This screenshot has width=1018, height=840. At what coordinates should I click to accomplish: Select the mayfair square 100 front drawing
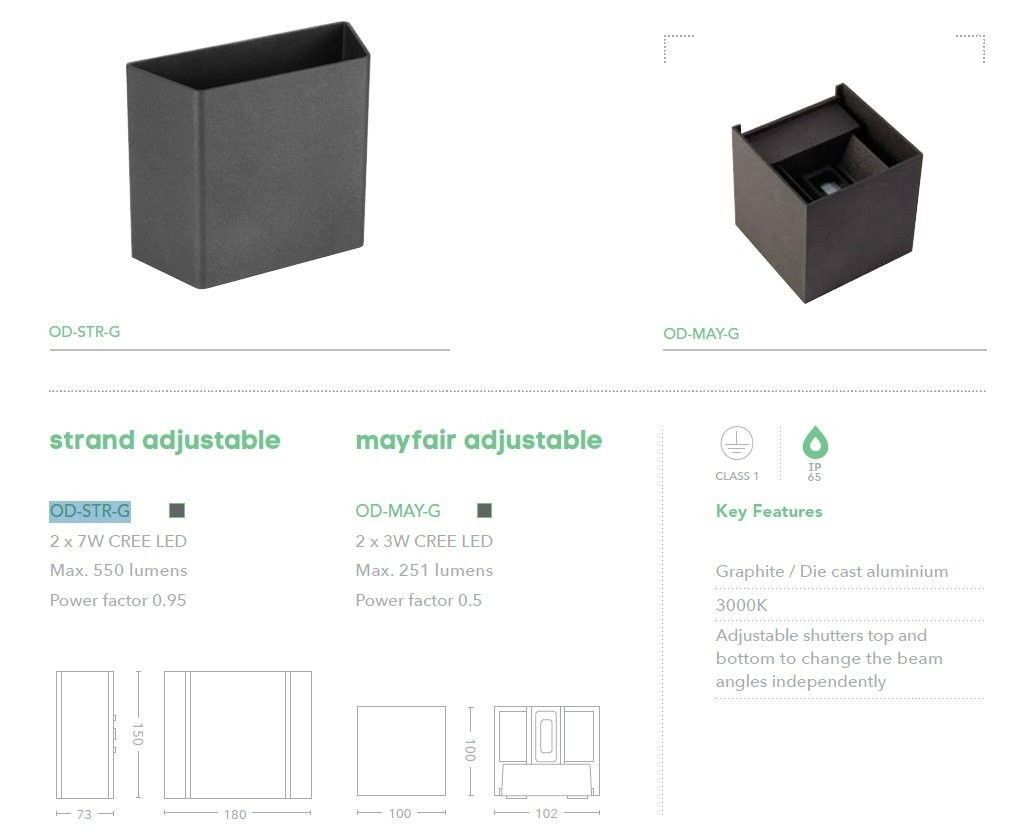pos(401,751)
